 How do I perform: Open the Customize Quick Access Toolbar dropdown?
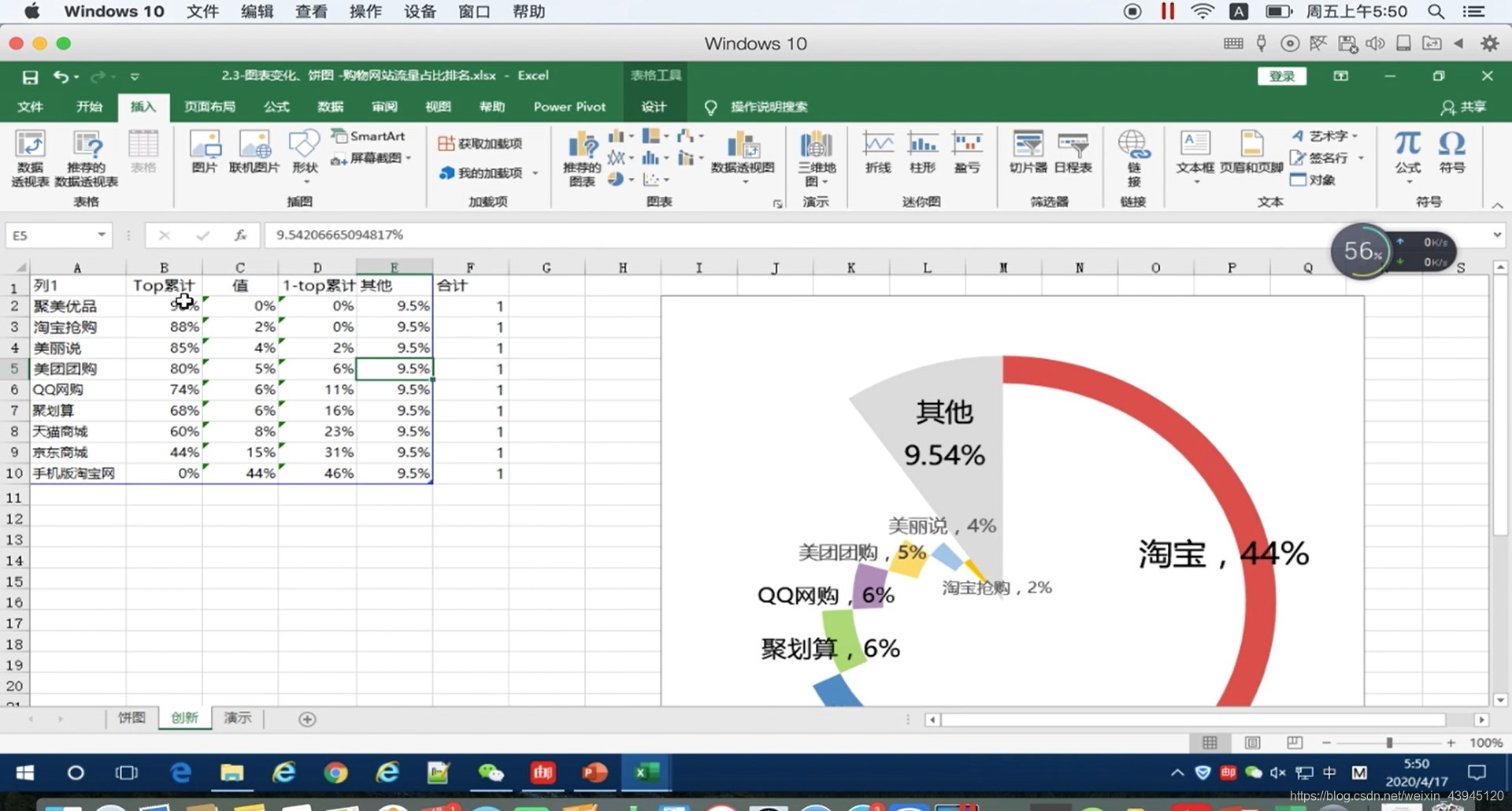135,76
